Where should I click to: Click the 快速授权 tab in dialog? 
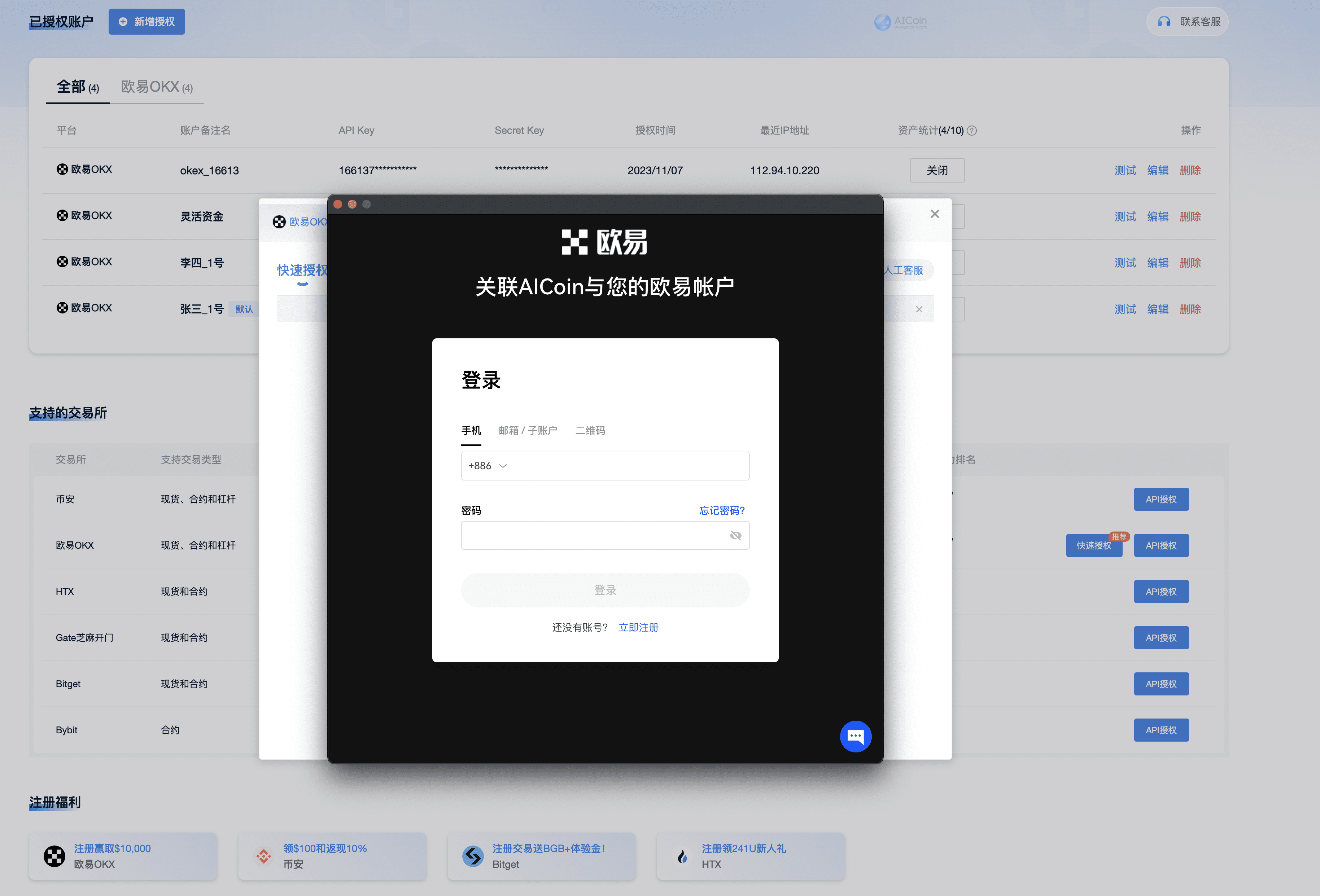(302, 270)
